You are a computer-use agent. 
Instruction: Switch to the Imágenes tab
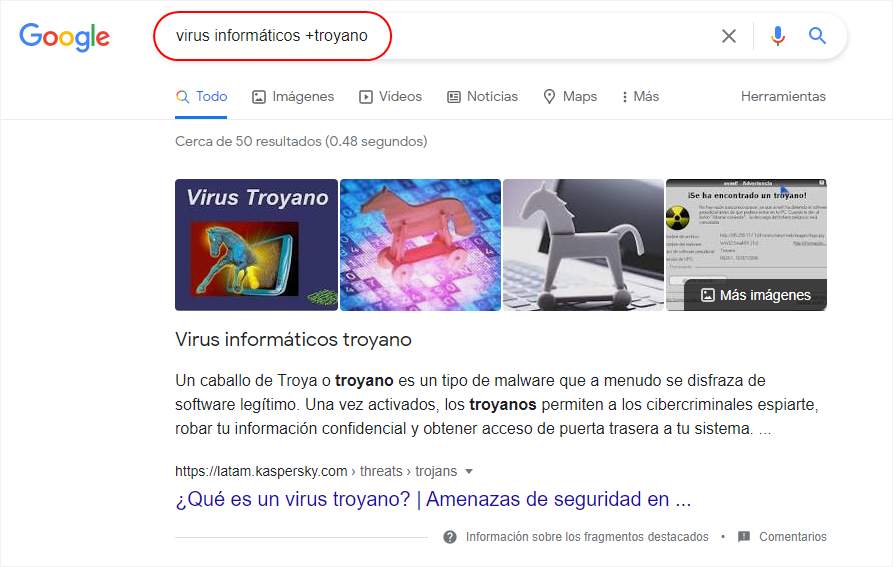coord(293,97)
